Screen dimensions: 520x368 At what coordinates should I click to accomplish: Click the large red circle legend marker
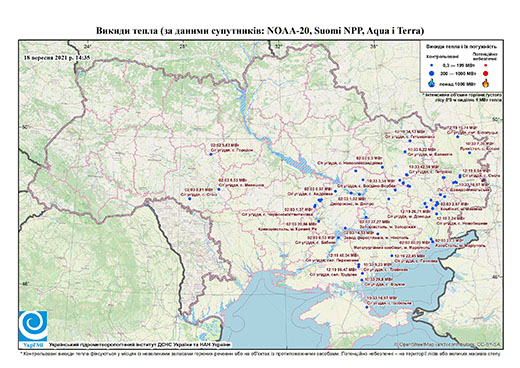[485, 73]
